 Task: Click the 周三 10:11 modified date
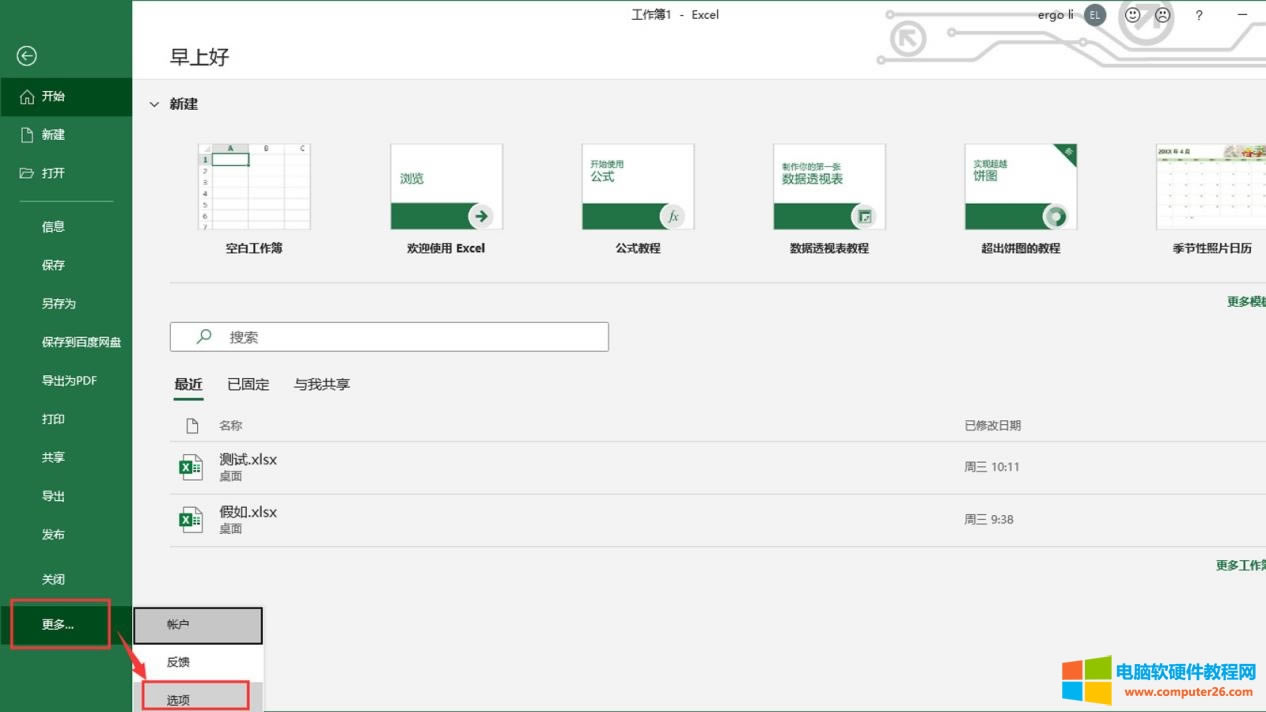click(992, 467)
